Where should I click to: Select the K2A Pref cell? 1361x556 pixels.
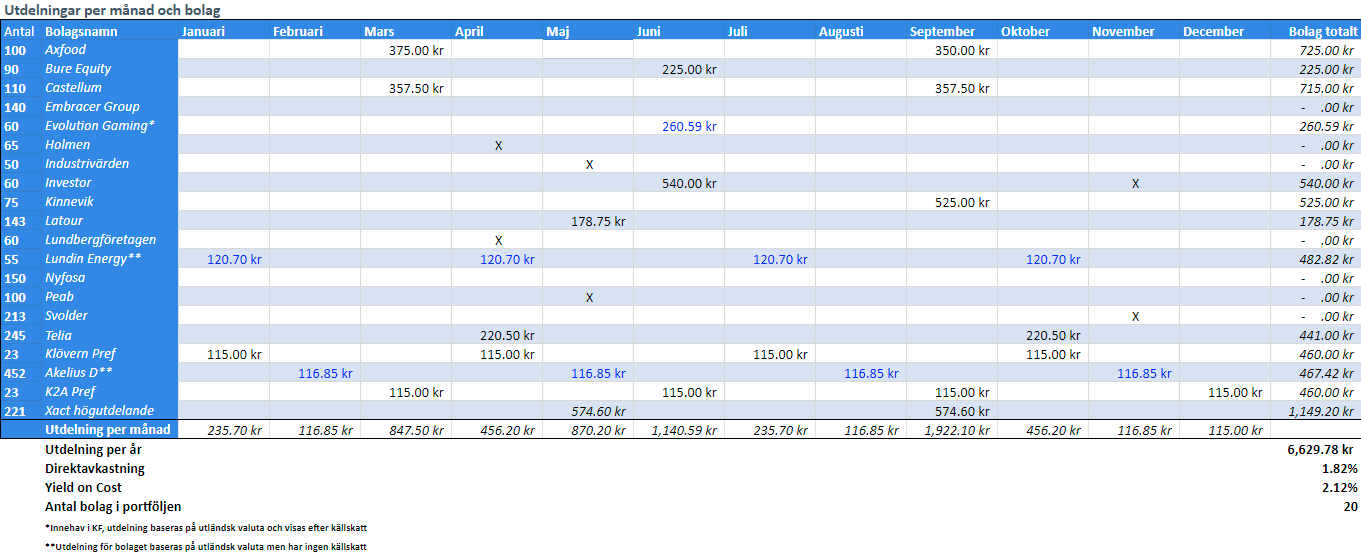110,392
